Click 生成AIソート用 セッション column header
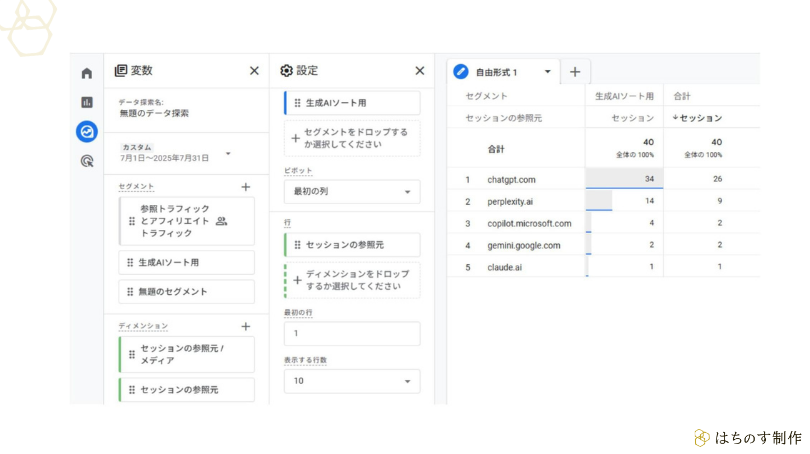Screen dimensions: 810x454 tap(633, 118)
